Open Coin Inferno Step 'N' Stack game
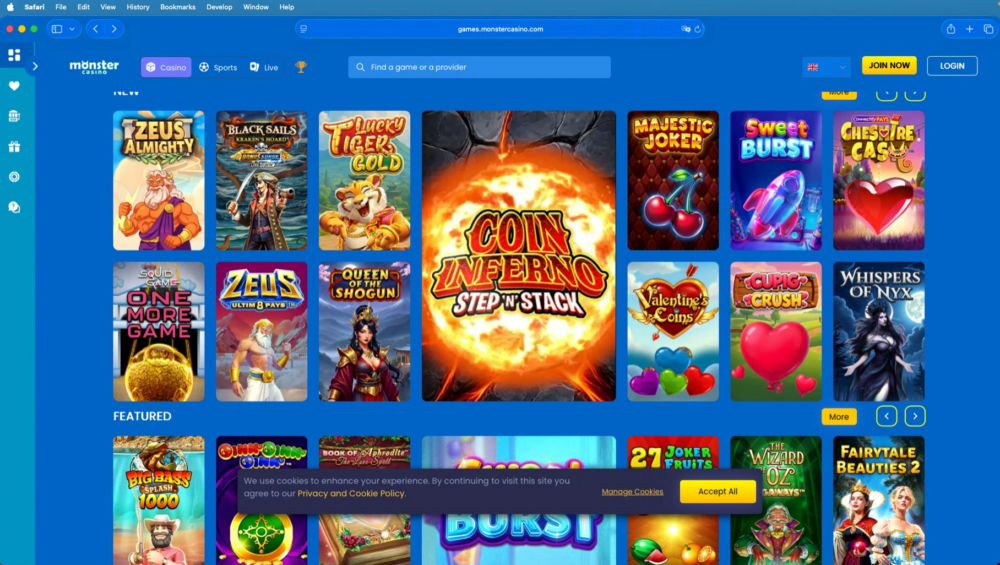 (518, 256)
